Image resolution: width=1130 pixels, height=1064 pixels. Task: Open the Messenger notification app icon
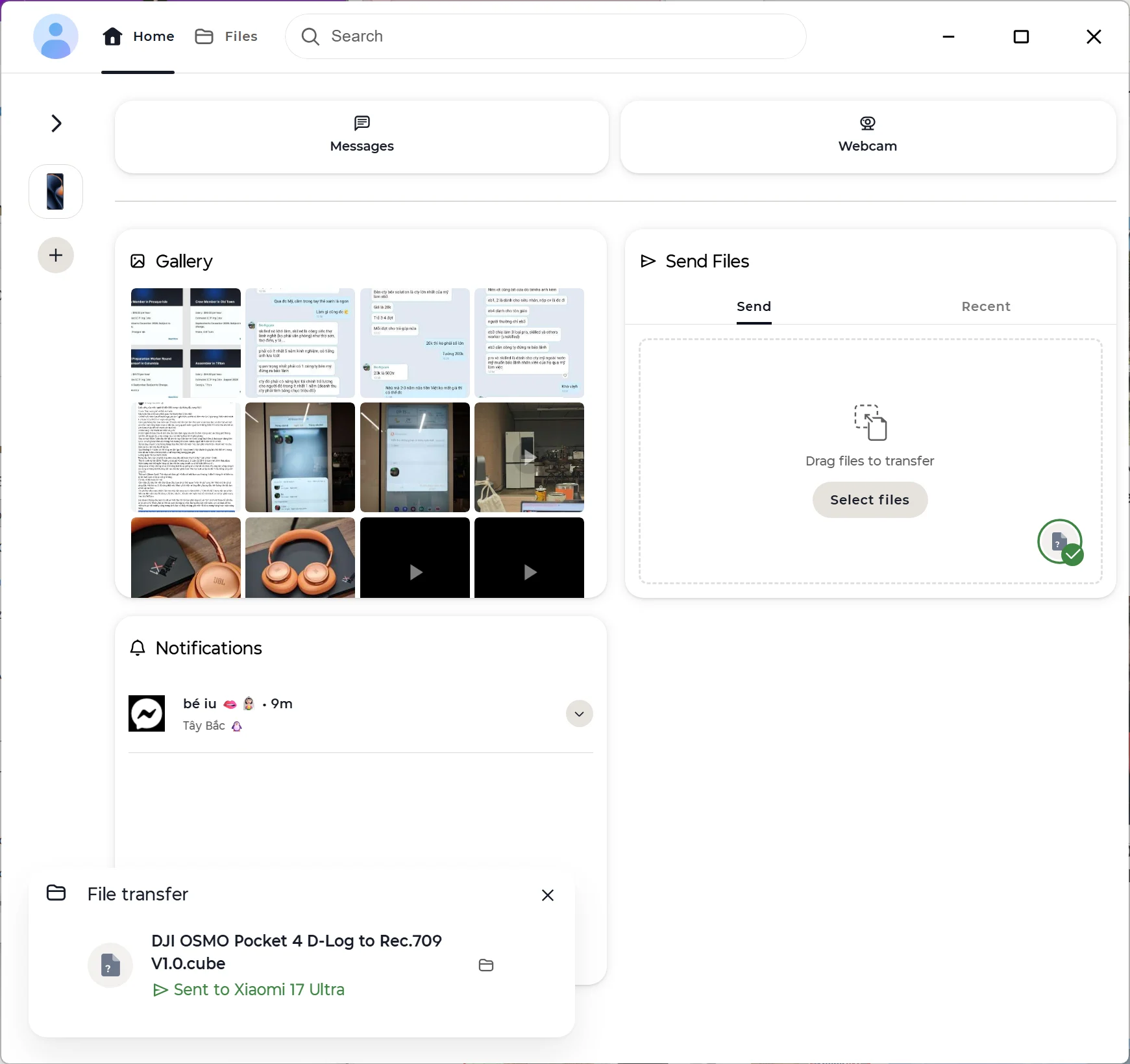pyautogui.click(x=147, y=714)
